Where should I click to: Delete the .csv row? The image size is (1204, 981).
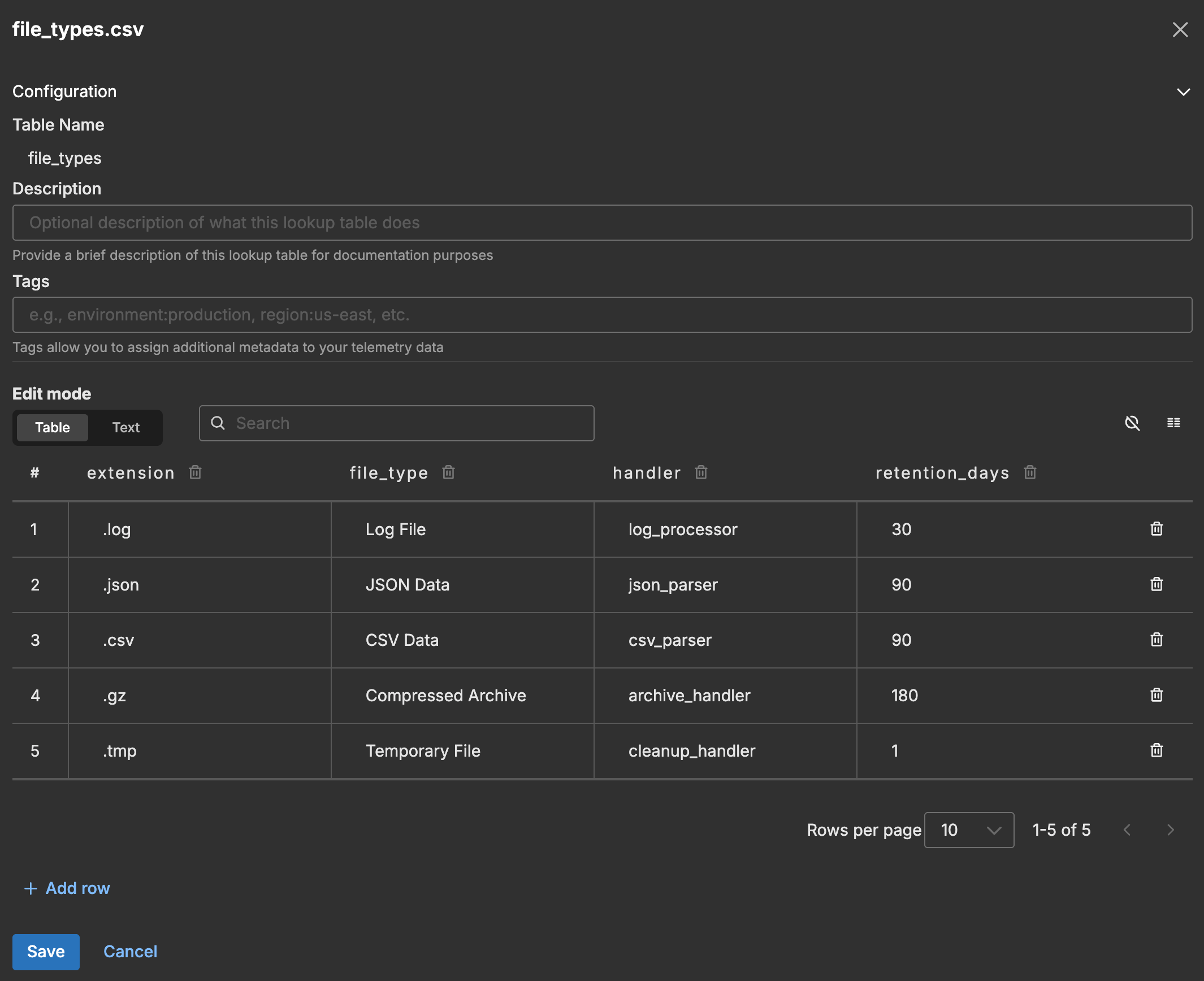pos(1156,640)
